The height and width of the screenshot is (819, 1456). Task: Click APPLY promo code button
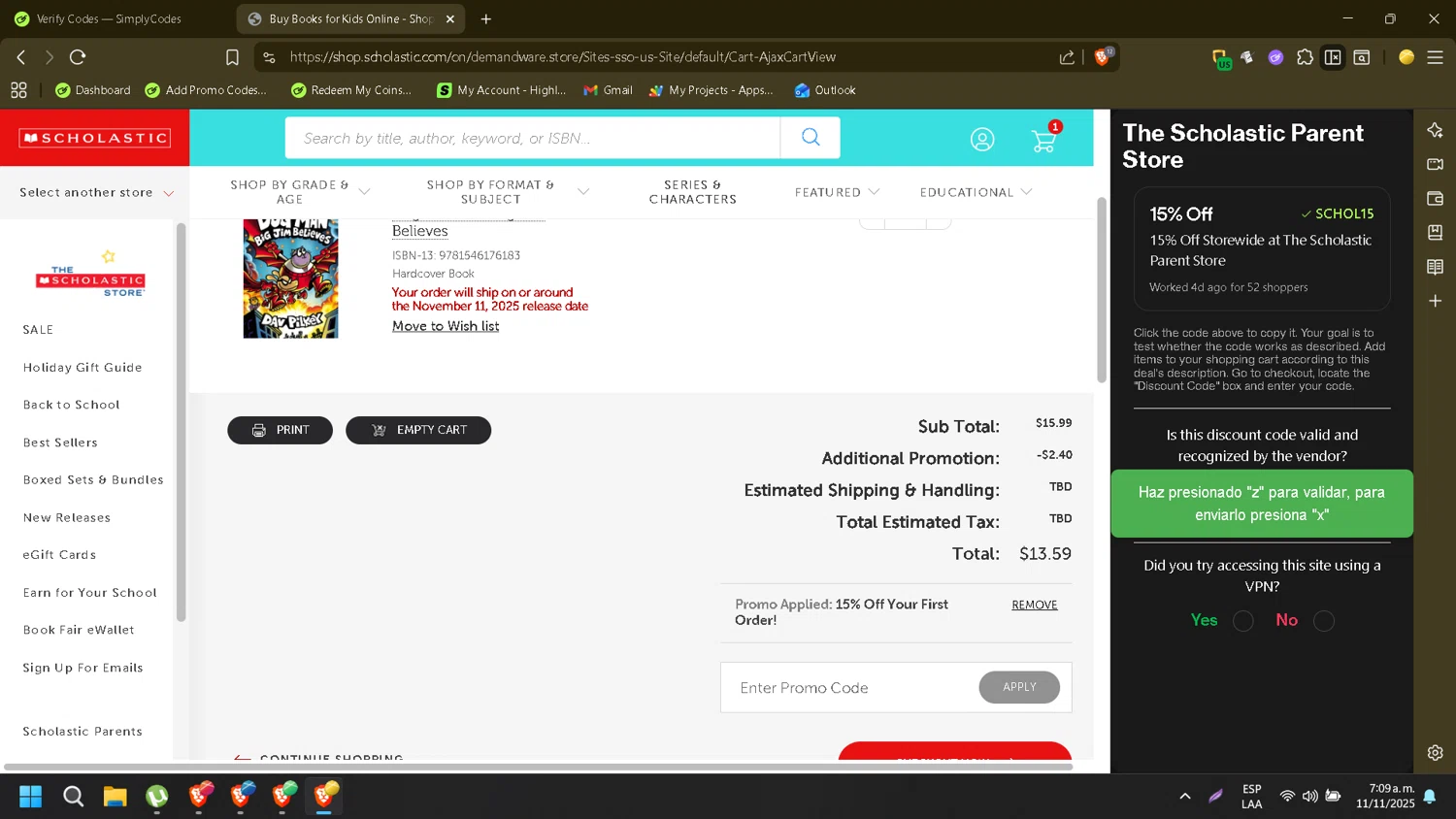1019,687
